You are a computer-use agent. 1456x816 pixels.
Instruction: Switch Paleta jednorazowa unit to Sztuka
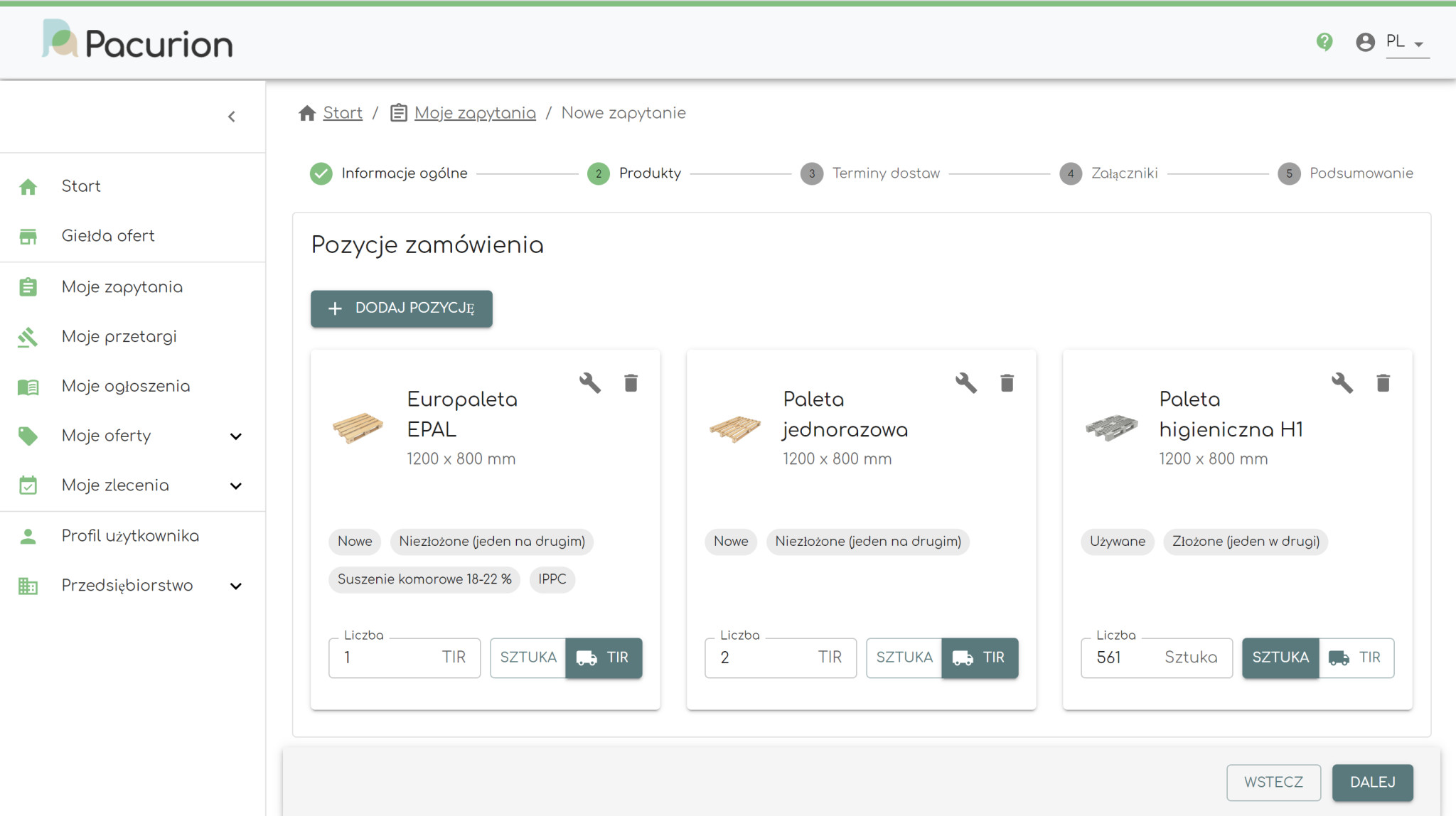tap(904, 657)
